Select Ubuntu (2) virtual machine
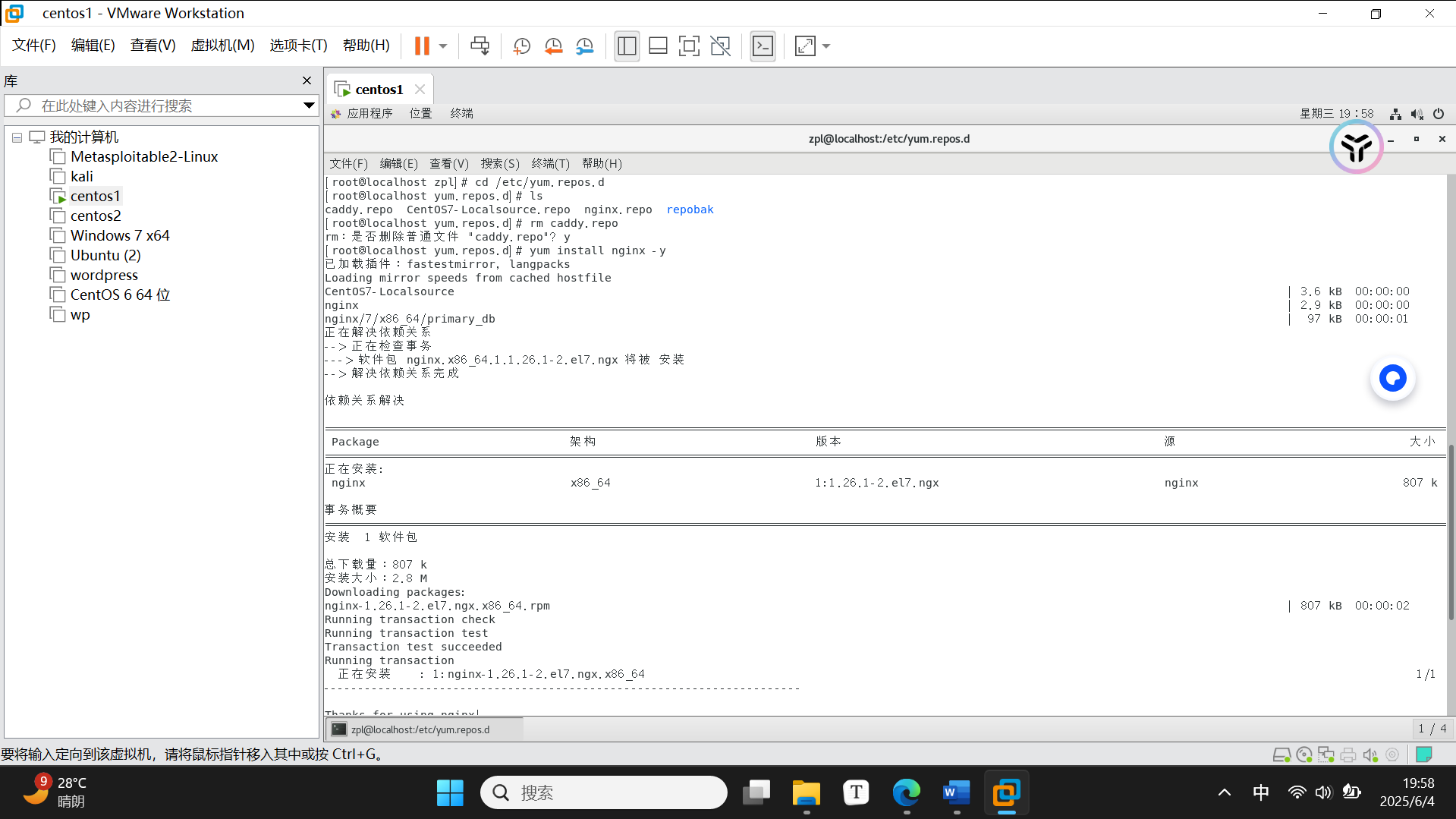Viewport: 1456px width, 819px height. click(105, 255)
